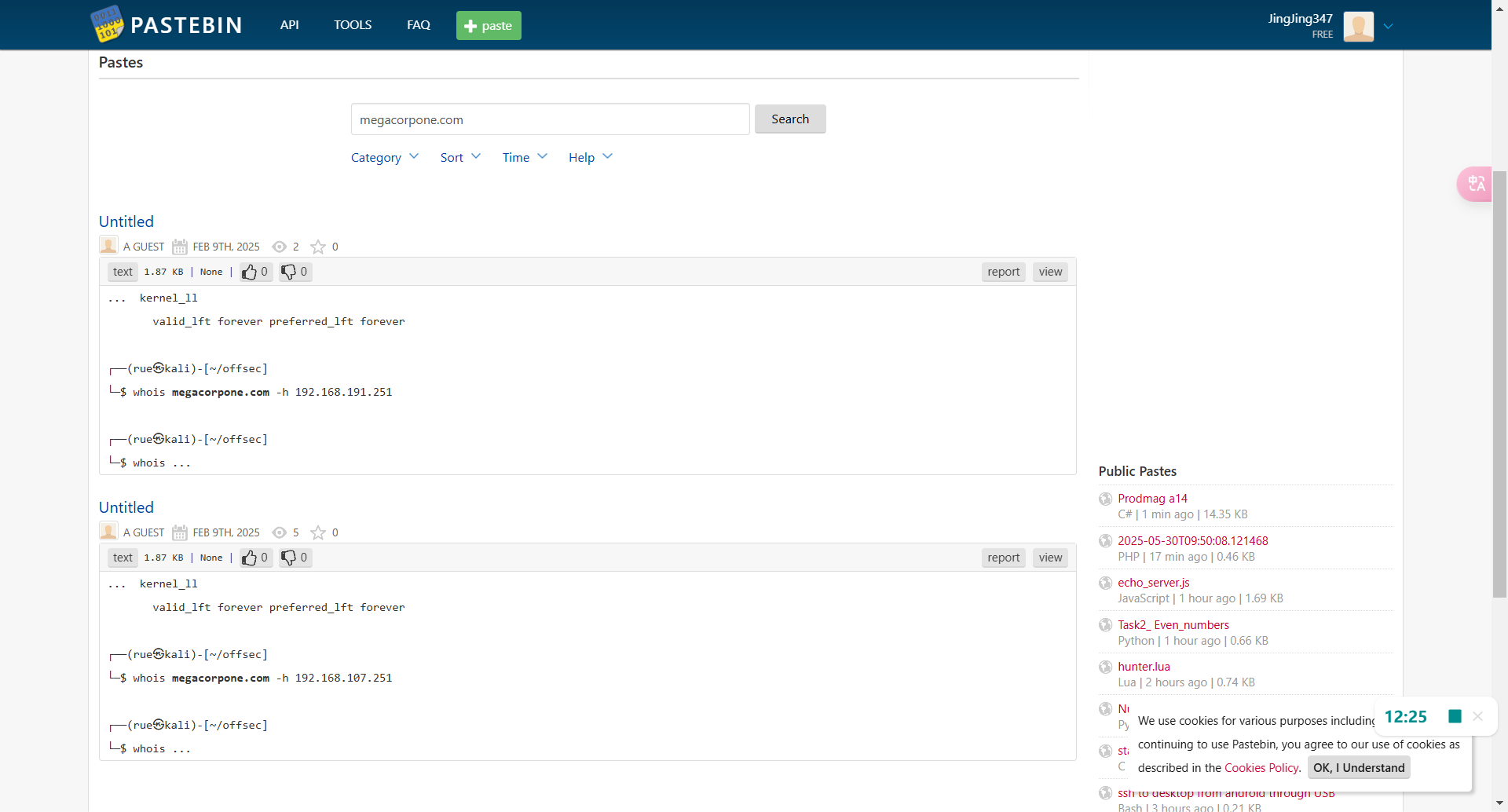
Task: Click globe icon beside Prodmag a14
Action: click(1105, 499)
